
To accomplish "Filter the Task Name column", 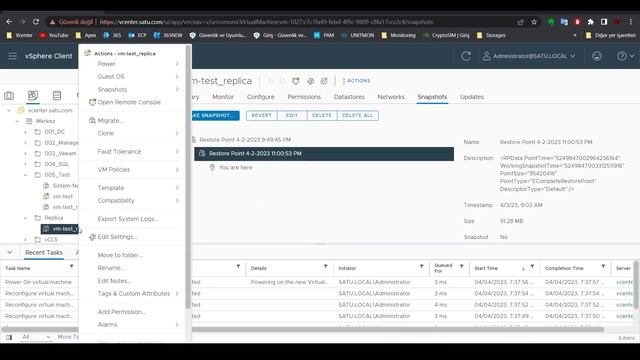I will [x=71, y=267].
